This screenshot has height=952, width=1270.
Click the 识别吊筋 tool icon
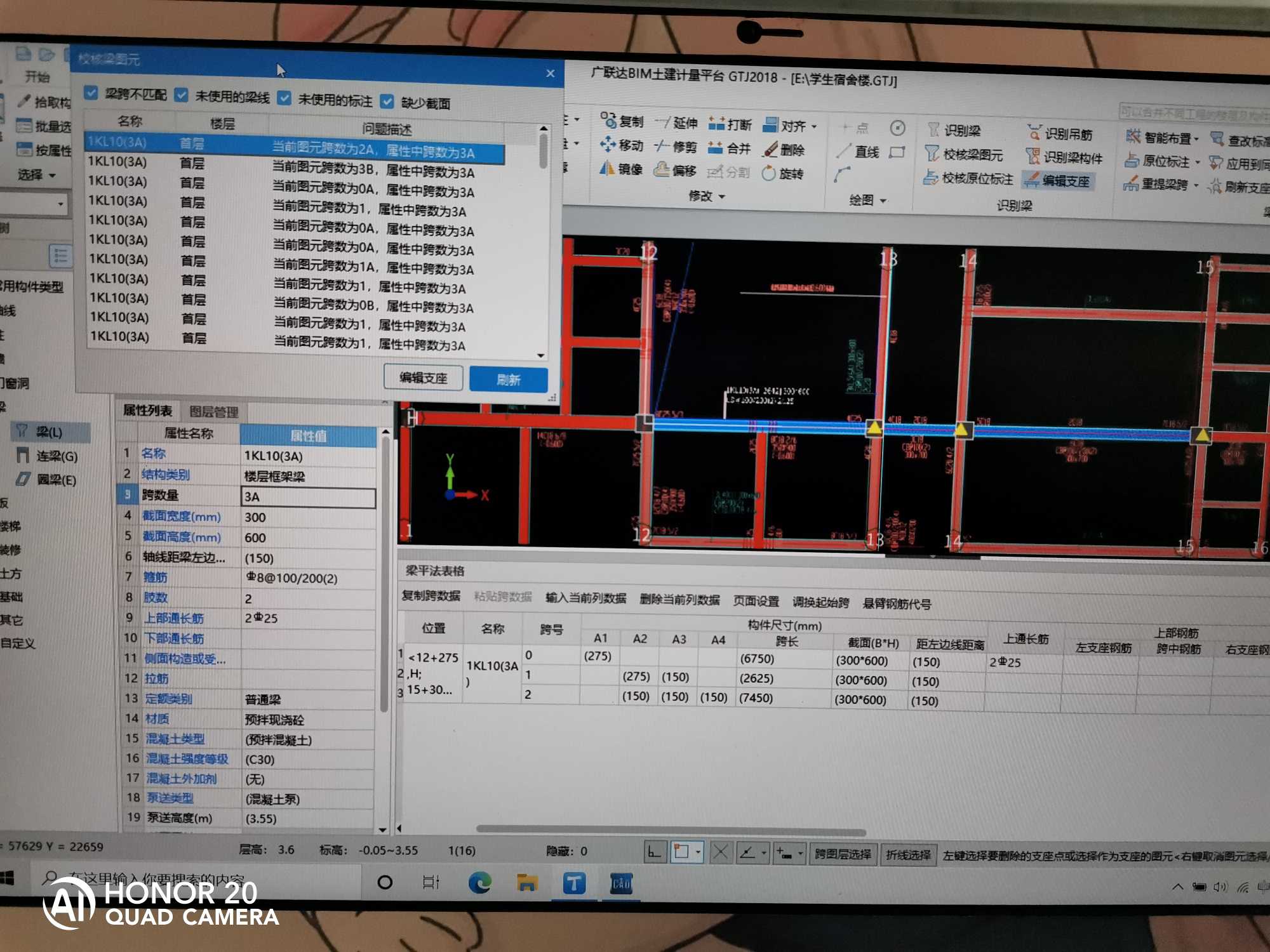pyautogui.click(x=1035, y=133)
